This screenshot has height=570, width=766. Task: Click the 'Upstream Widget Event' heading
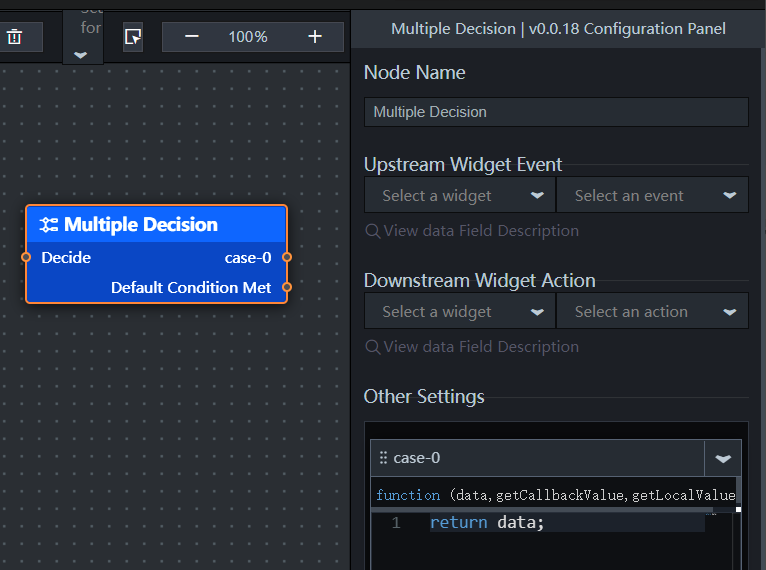463,165
